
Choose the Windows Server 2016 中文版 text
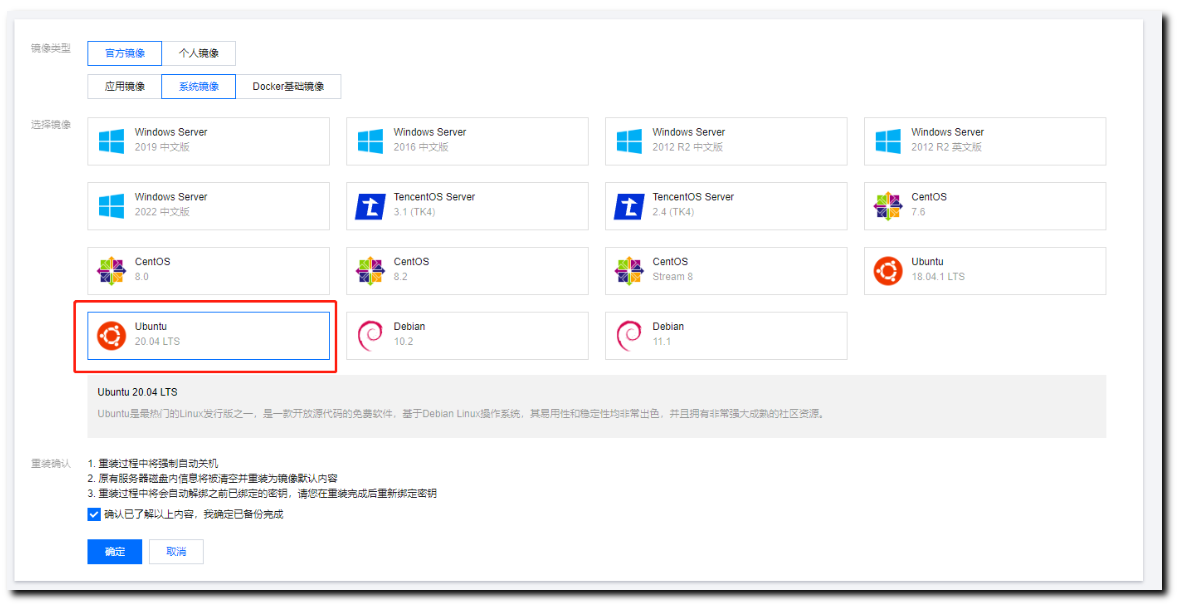[x=430, y=139]
